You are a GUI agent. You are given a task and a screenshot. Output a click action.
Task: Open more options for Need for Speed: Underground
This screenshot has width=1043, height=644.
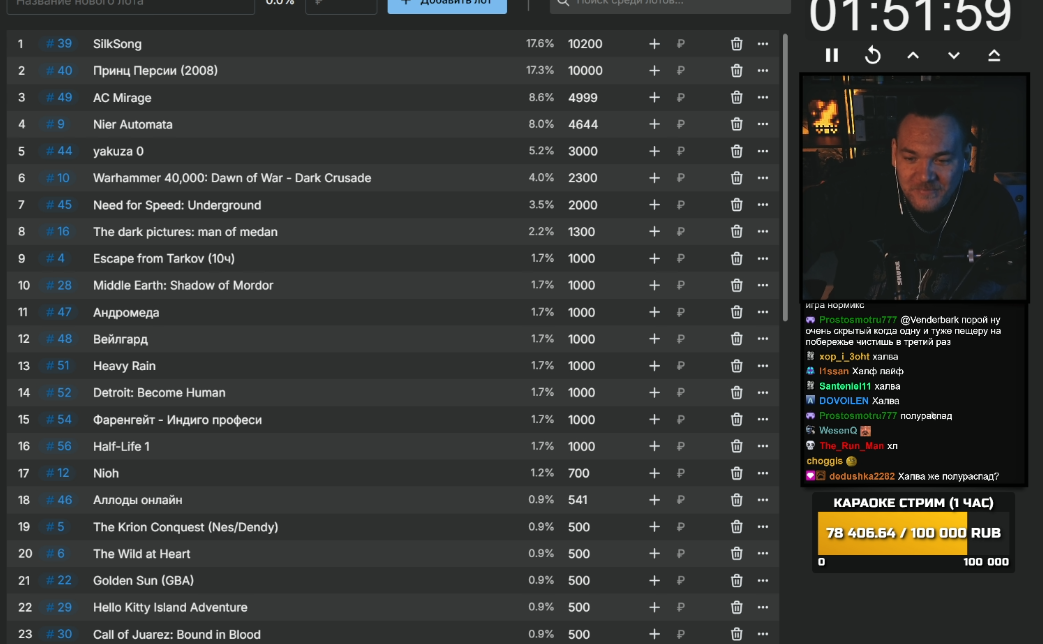coord(763,205)
